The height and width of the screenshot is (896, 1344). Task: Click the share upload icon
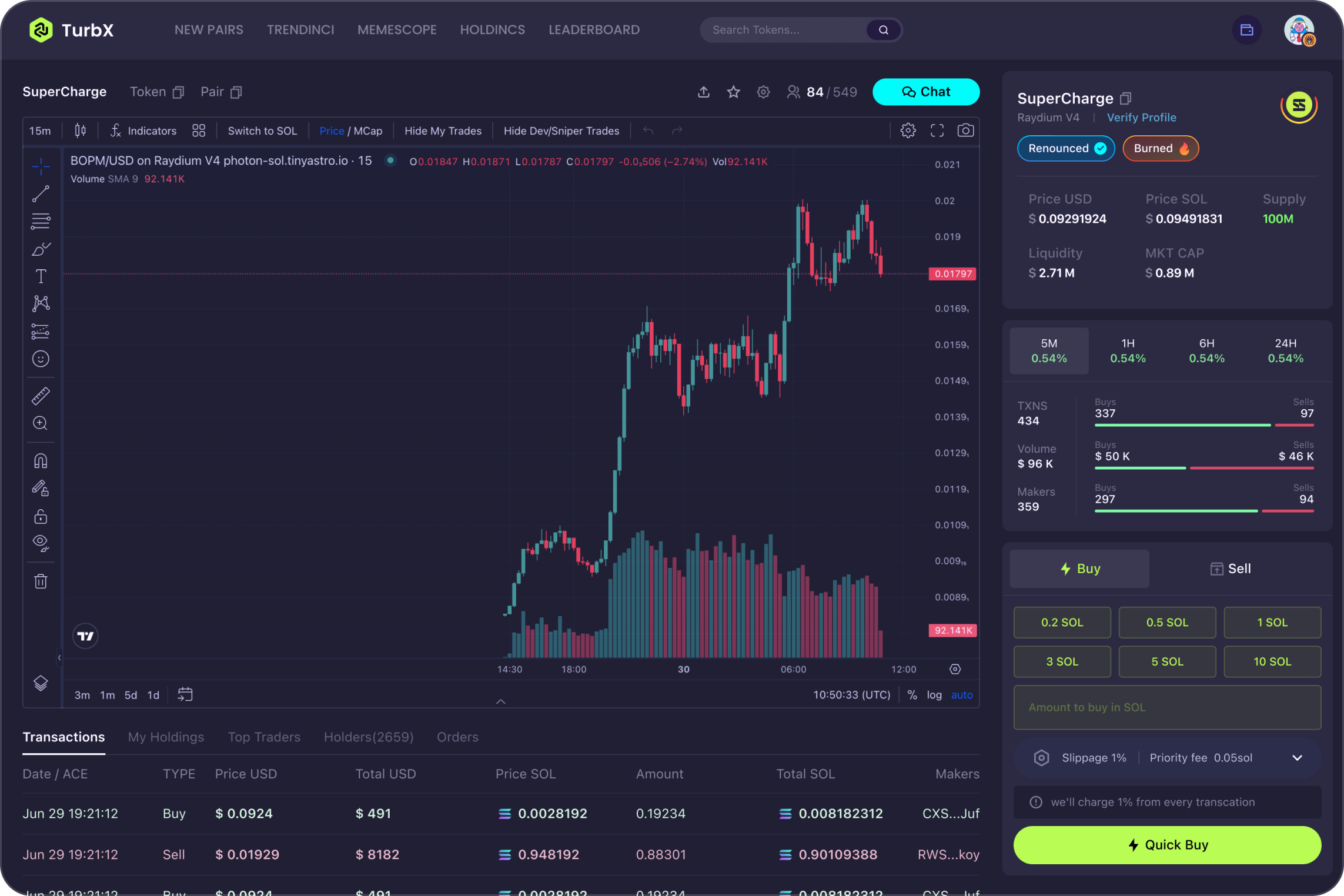click(x=704, y=92)
